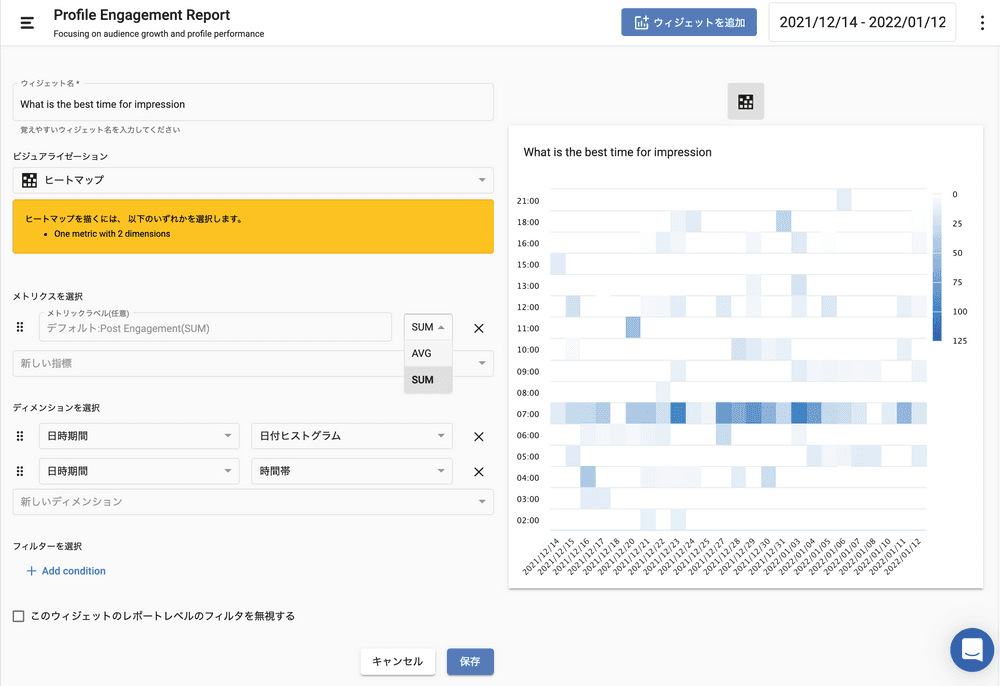This screenshot has width=1000, height=686.
Task: Expand the ヒートマップ visualization dropdown
Action: click(253, 180)
